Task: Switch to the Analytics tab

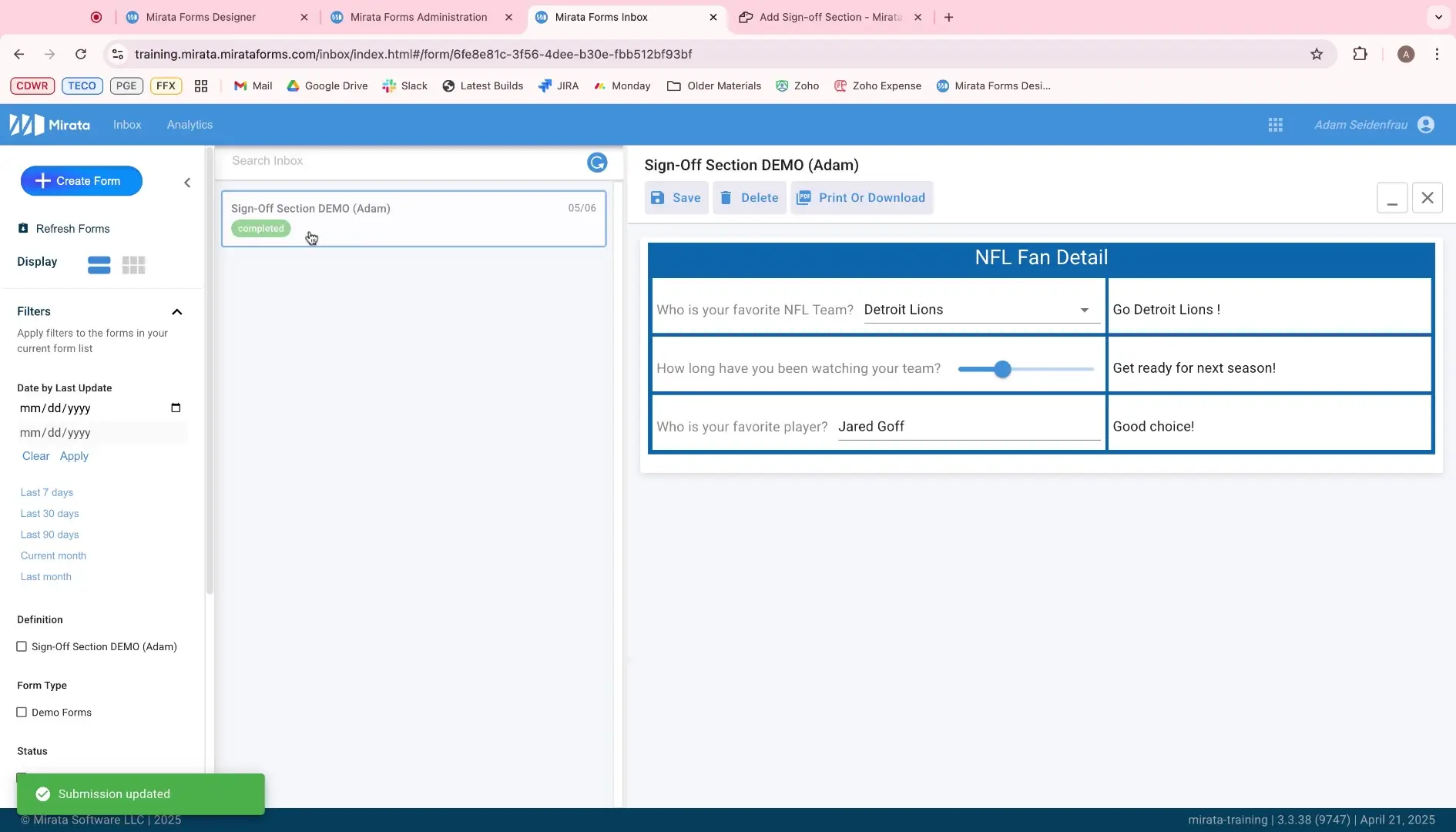Action: 190,124
